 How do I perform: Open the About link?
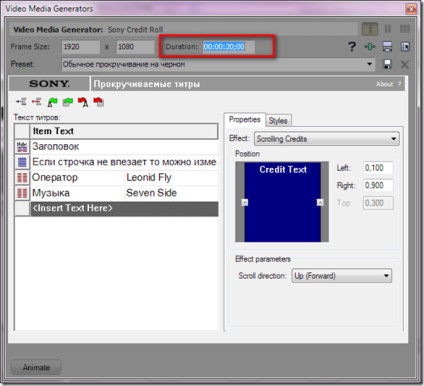[385, 84]
